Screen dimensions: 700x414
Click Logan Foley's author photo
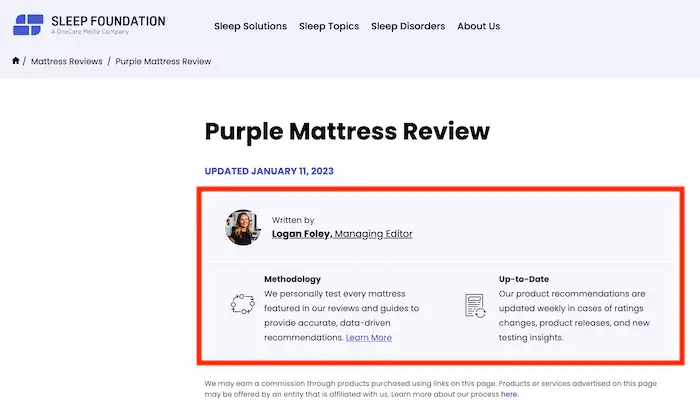point(243,227)
